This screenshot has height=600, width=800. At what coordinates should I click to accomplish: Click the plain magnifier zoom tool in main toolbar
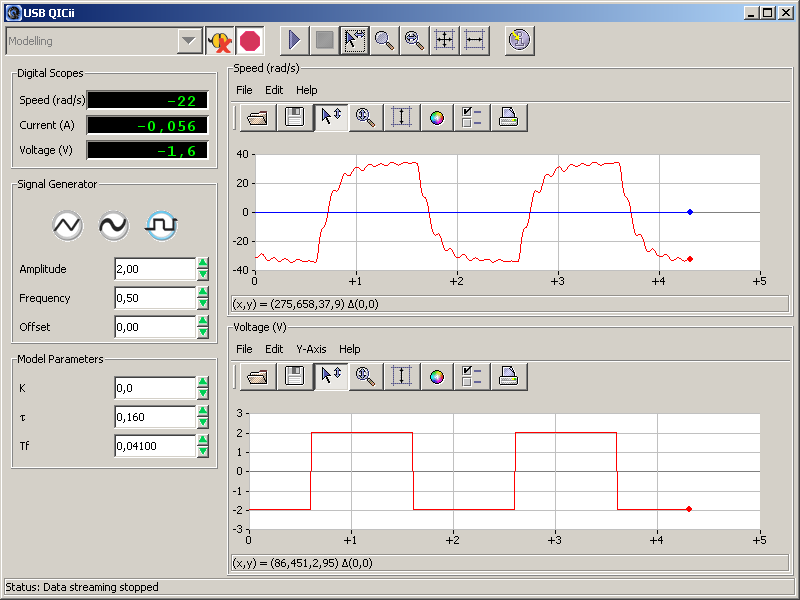[x=384, y=41]
